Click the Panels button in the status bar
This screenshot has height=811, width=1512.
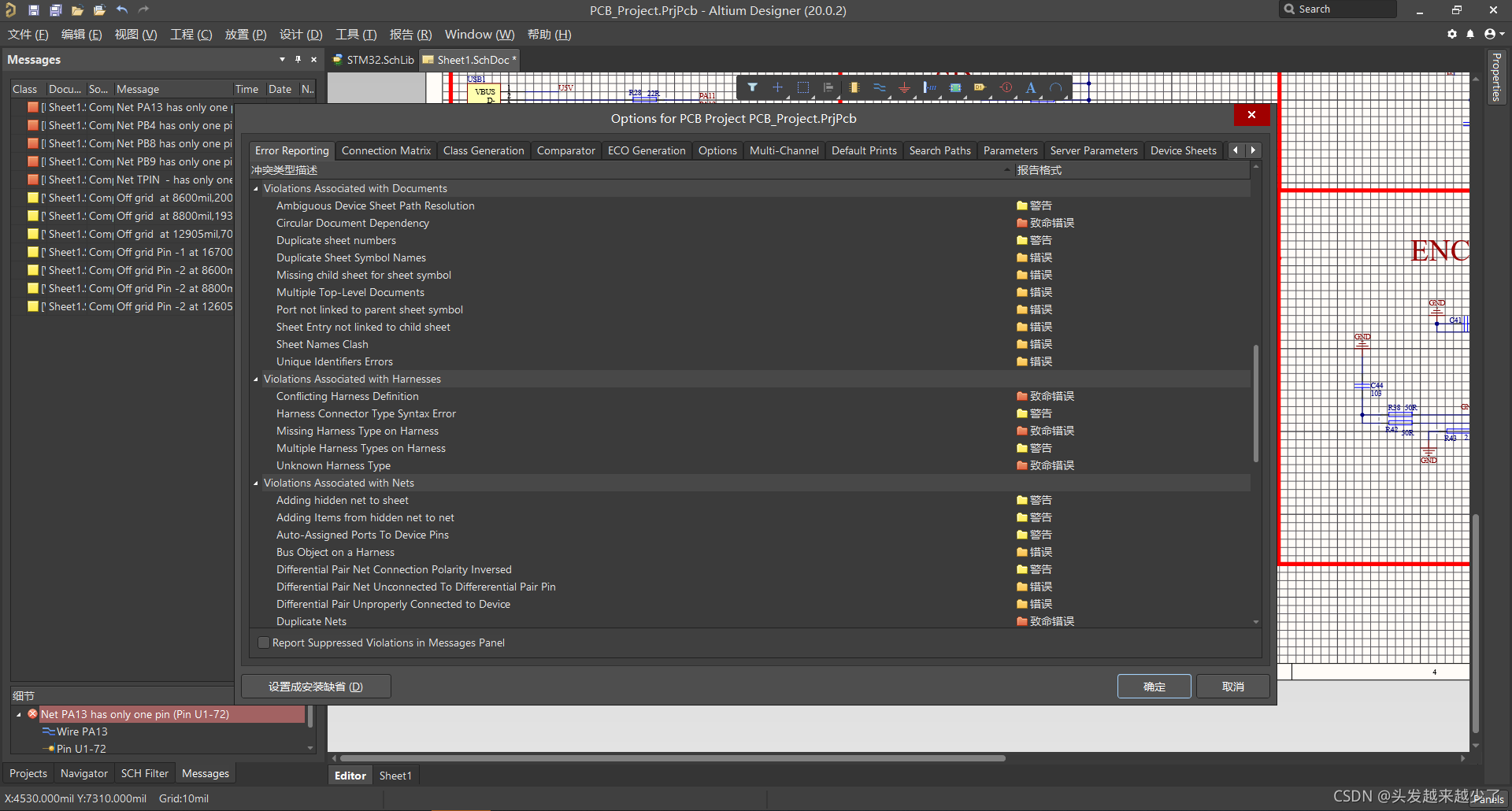1488,798
